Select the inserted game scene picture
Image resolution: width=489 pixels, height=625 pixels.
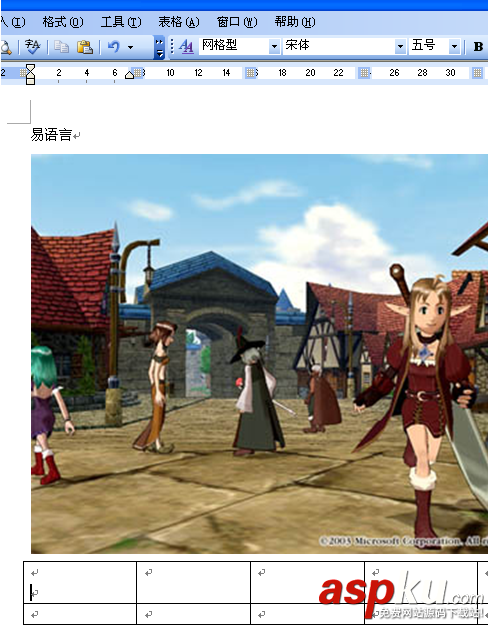[x=259, y=354]
